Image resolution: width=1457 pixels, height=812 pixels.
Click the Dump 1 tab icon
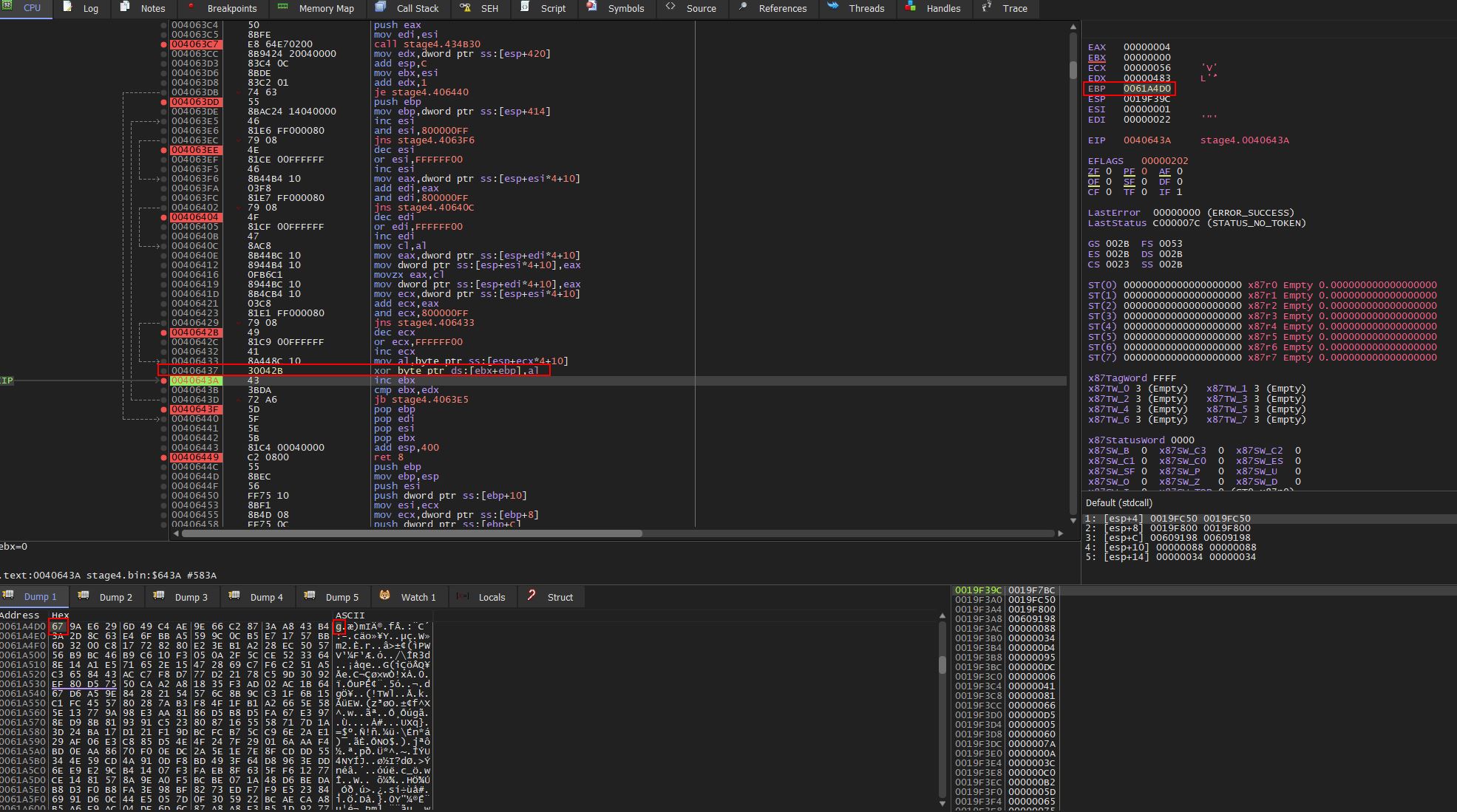[x=8, y=596]
